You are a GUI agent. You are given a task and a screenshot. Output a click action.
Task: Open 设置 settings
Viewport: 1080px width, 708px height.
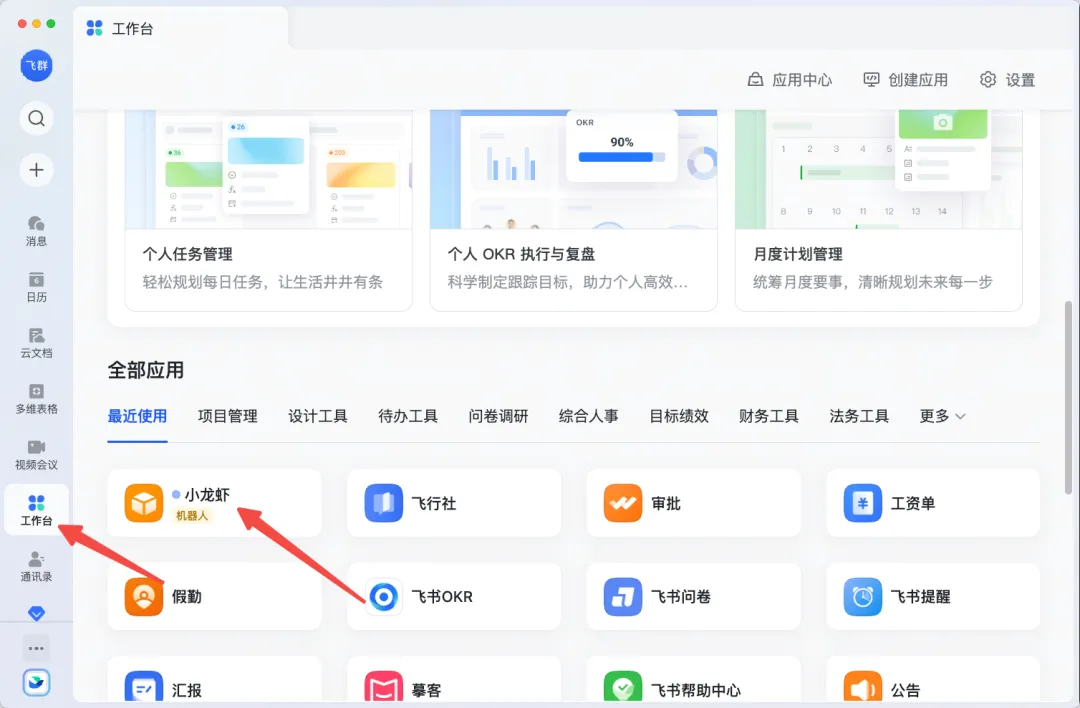click(x=1007, y=80)
